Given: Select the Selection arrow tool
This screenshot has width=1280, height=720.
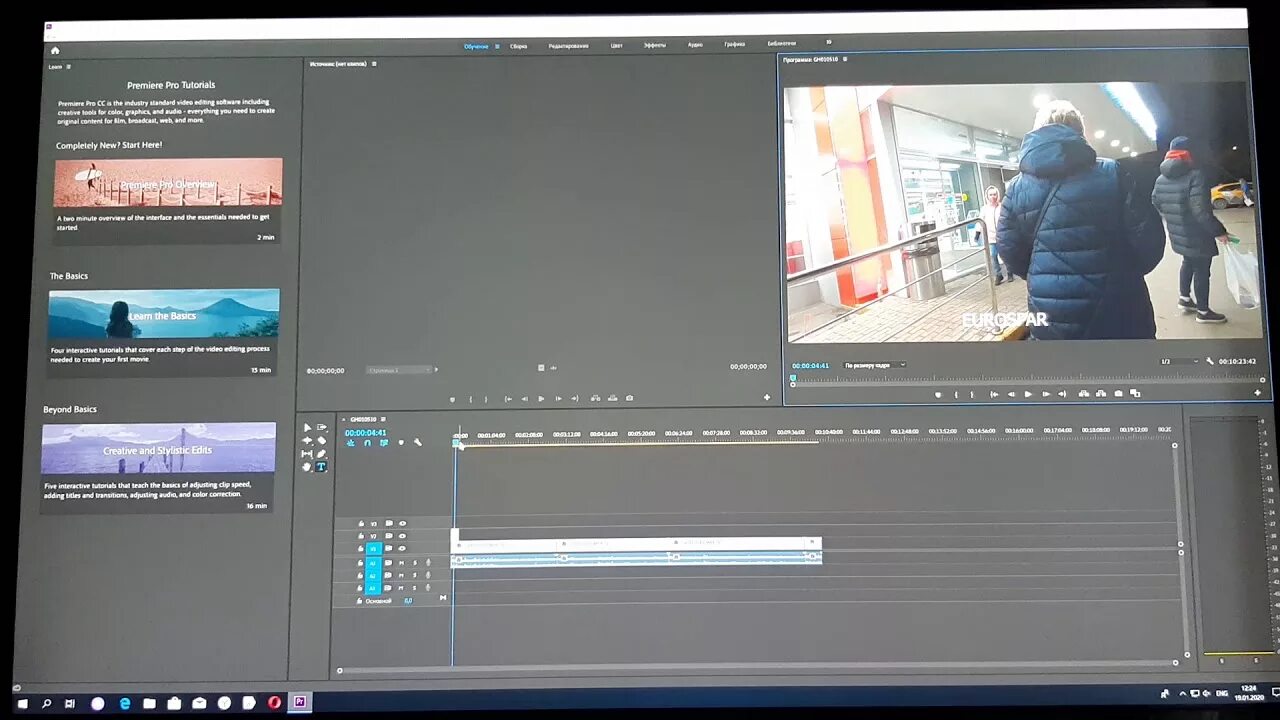Looking at the screenshot, I should tap(308, 427).
